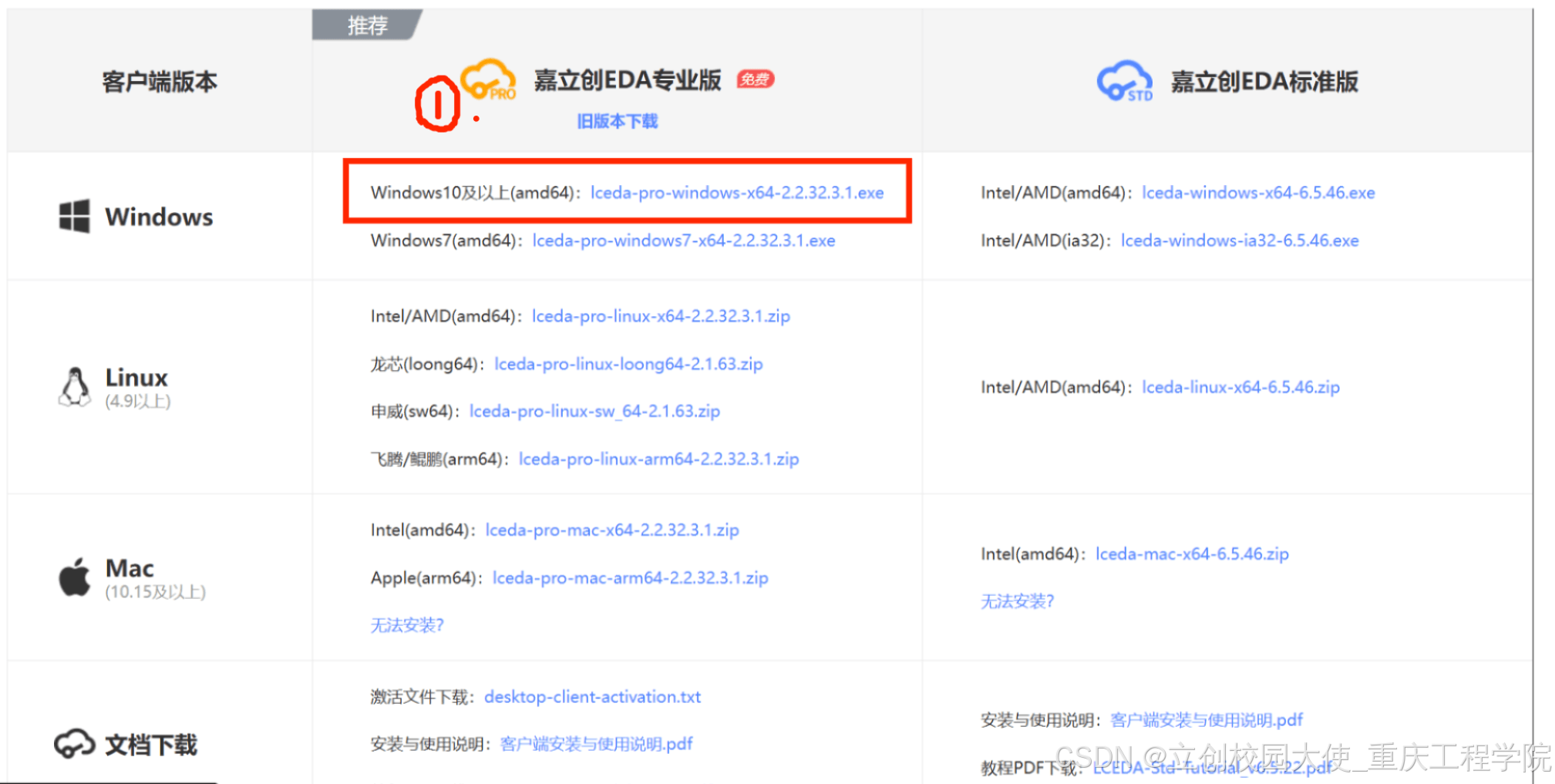Download lceda-windows-x64-6.5.46.exe standard edition
This screenshot has width=1555, height=784.
pyautogui.click(x=1258, y=193)
